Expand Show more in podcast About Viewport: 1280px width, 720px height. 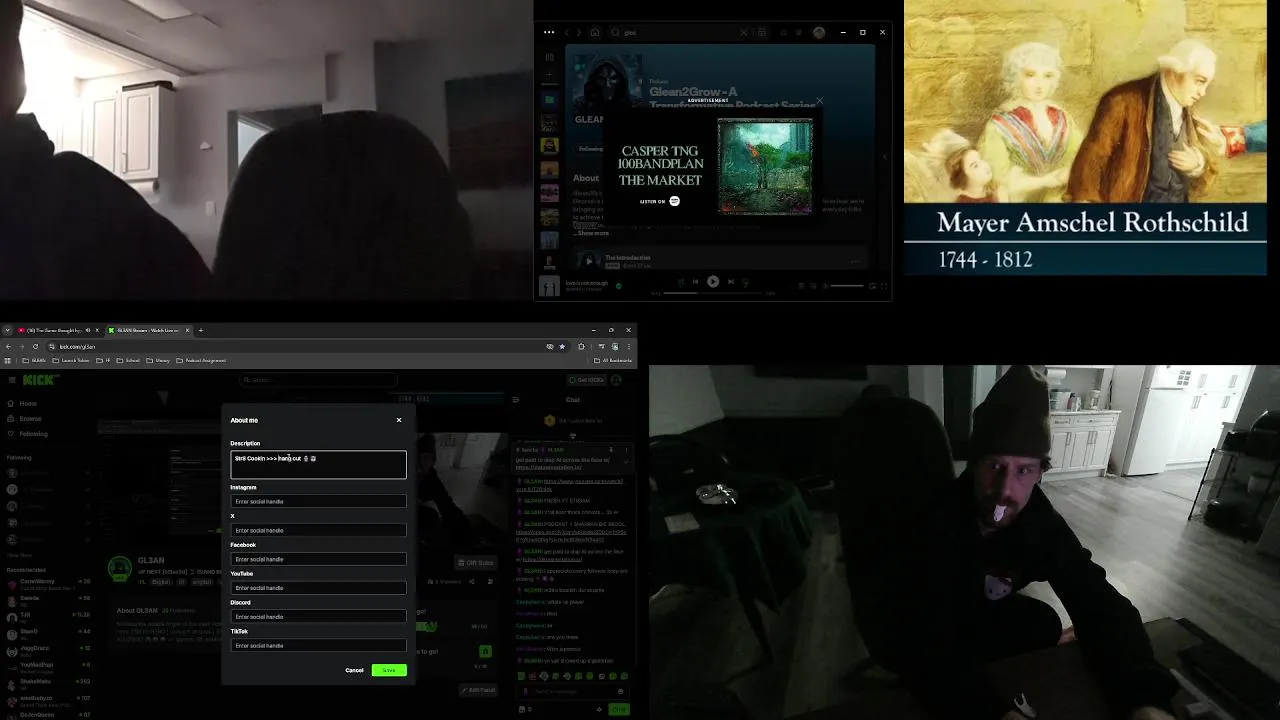pyautogui.click(x=592, y=233)
